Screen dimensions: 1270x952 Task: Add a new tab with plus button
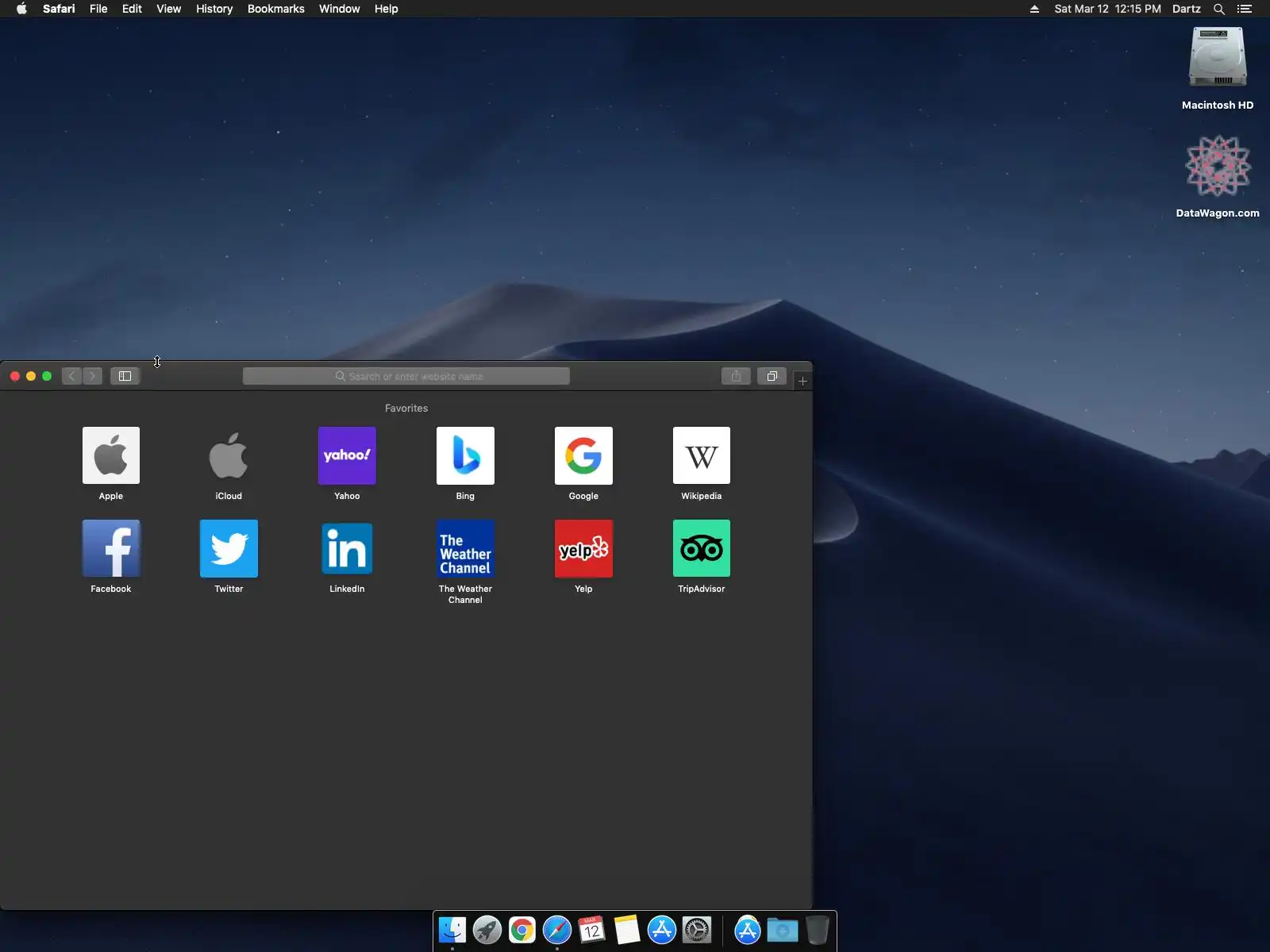tap(802, 381)
